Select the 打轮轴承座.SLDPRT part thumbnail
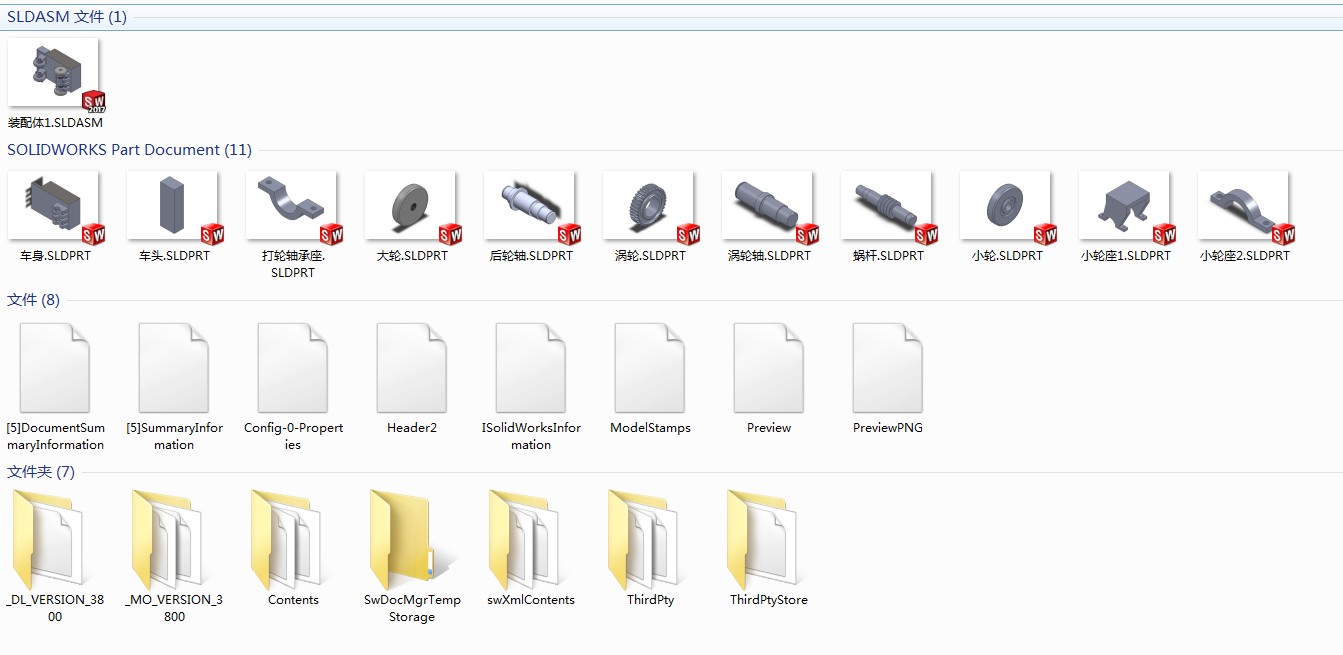This screenshot has height=655, width=1343. coord(293,207)
